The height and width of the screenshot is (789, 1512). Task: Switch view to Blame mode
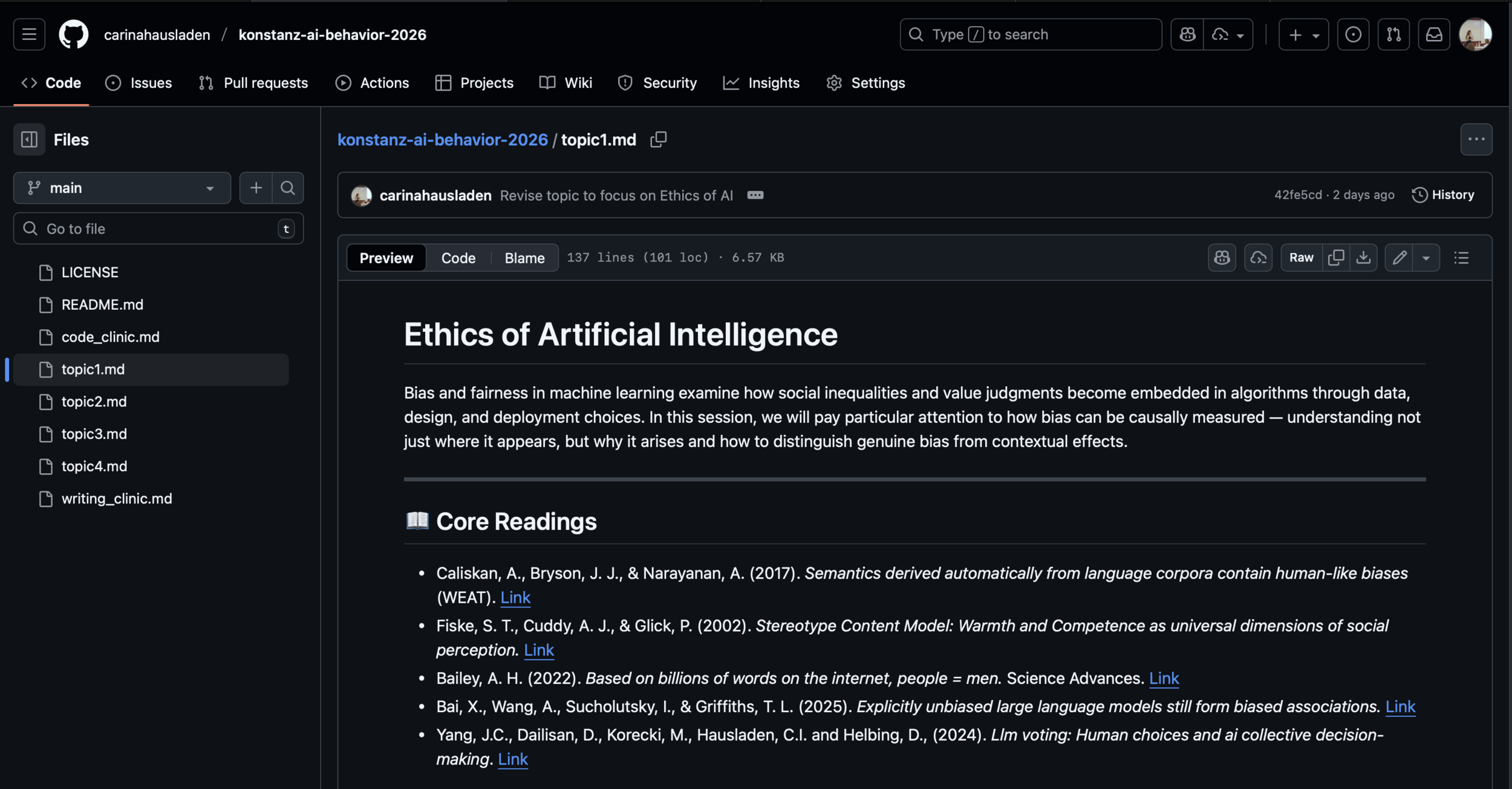point(524,258)
